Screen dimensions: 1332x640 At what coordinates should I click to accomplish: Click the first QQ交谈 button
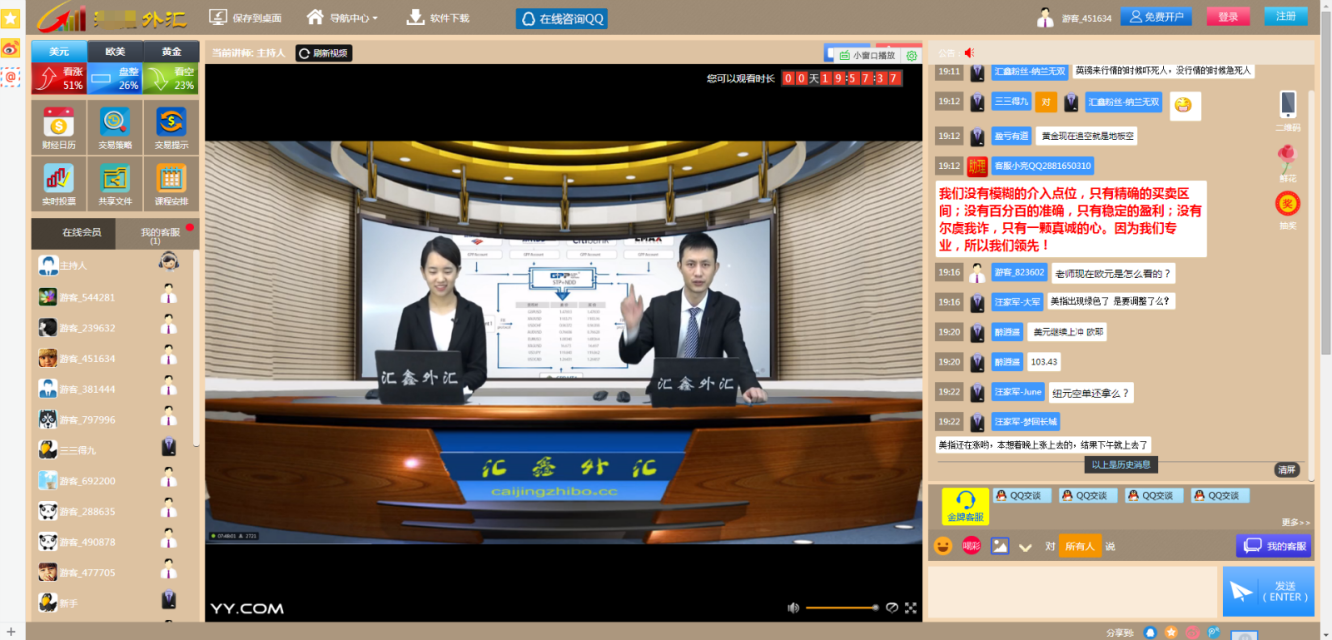point(1022,495)
